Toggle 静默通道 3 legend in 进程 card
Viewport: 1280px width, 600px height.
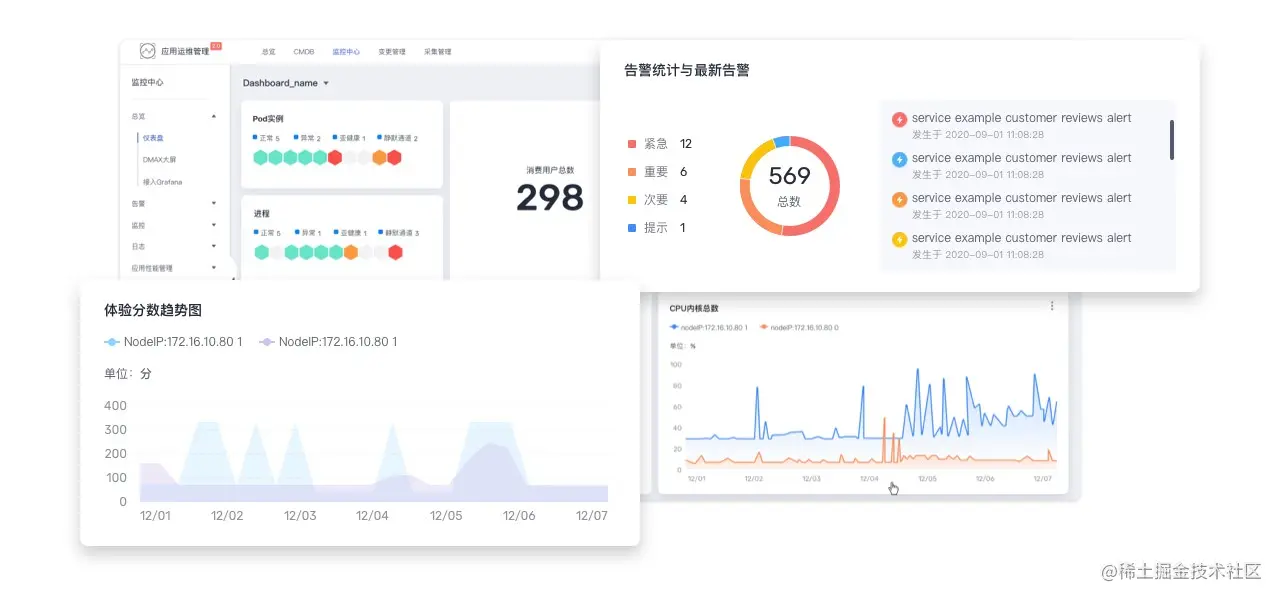coord(400,233)
